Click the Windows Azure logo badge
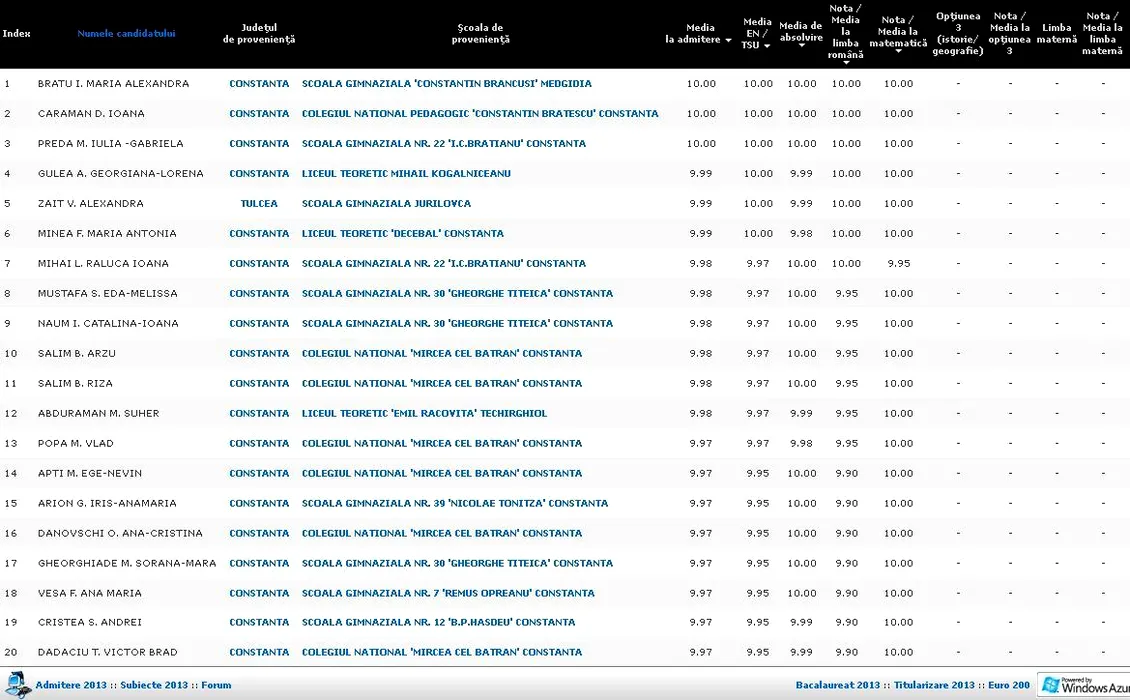This screenshot has height=700, width=1130. click(x=1084, y=685)
